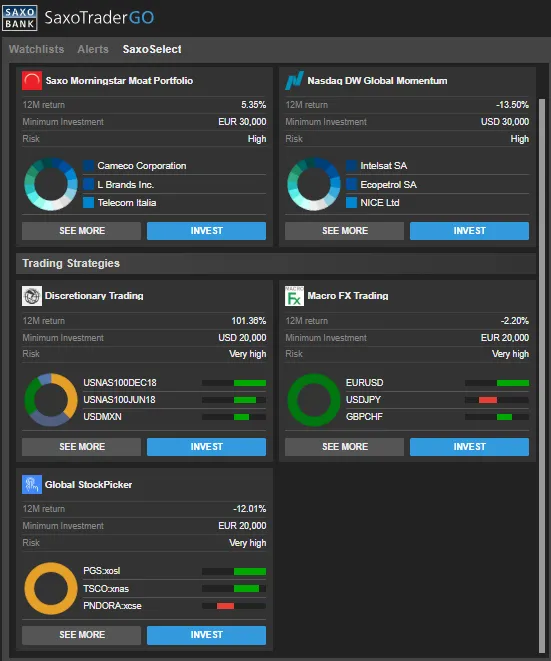See more about Nasdaq DW Global Momentum
Viewport: 551px width, 661px height.
(x=344, y=231)
